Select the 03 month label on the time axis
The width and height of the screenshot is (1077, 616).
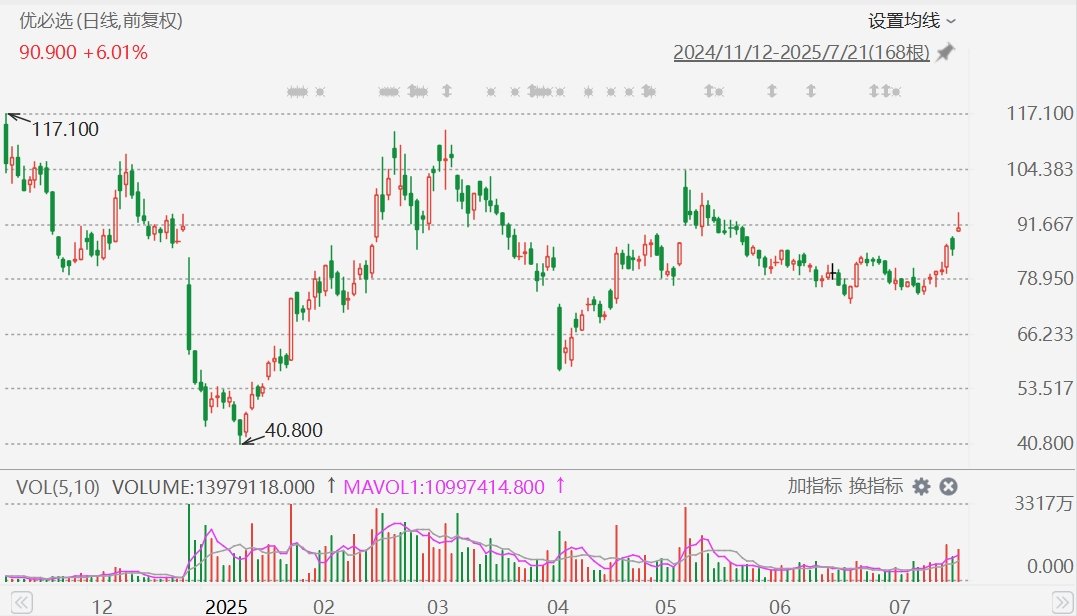tap(436, 606)
